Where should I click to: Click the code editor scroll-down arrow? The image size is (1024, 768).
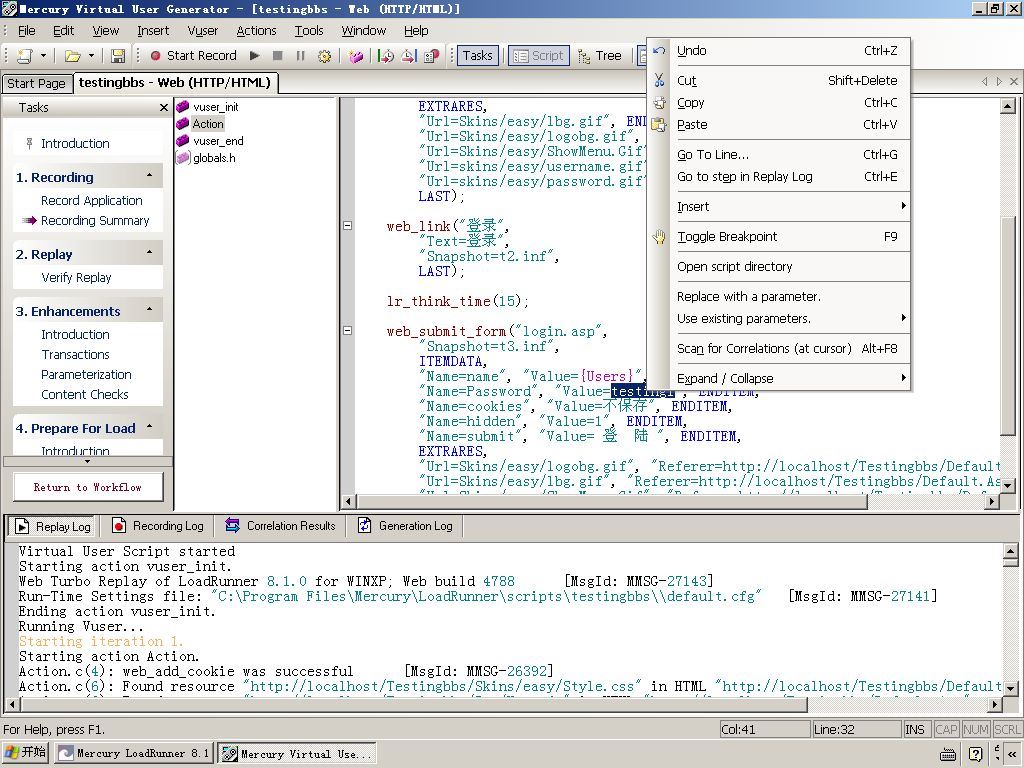point(1008,486)
